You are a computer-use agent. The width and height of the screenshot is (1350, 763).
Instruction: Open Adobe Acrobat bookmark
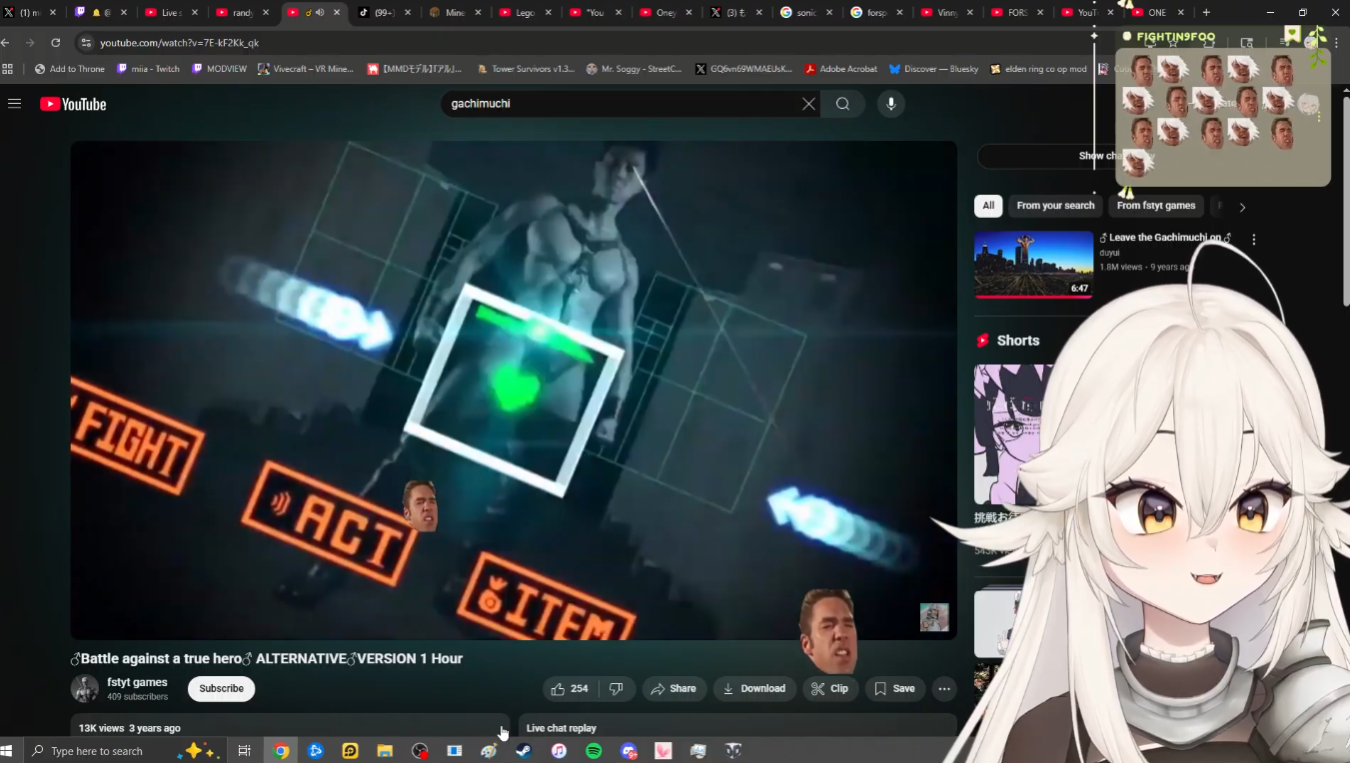coord(840,69)
